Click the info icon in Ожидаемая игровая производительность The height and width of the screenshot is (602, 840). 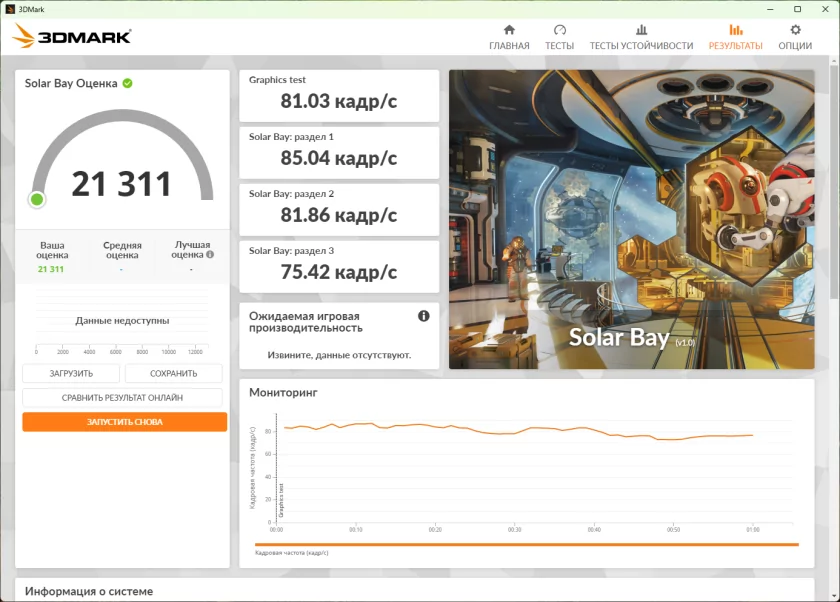[x=423, y=316]
